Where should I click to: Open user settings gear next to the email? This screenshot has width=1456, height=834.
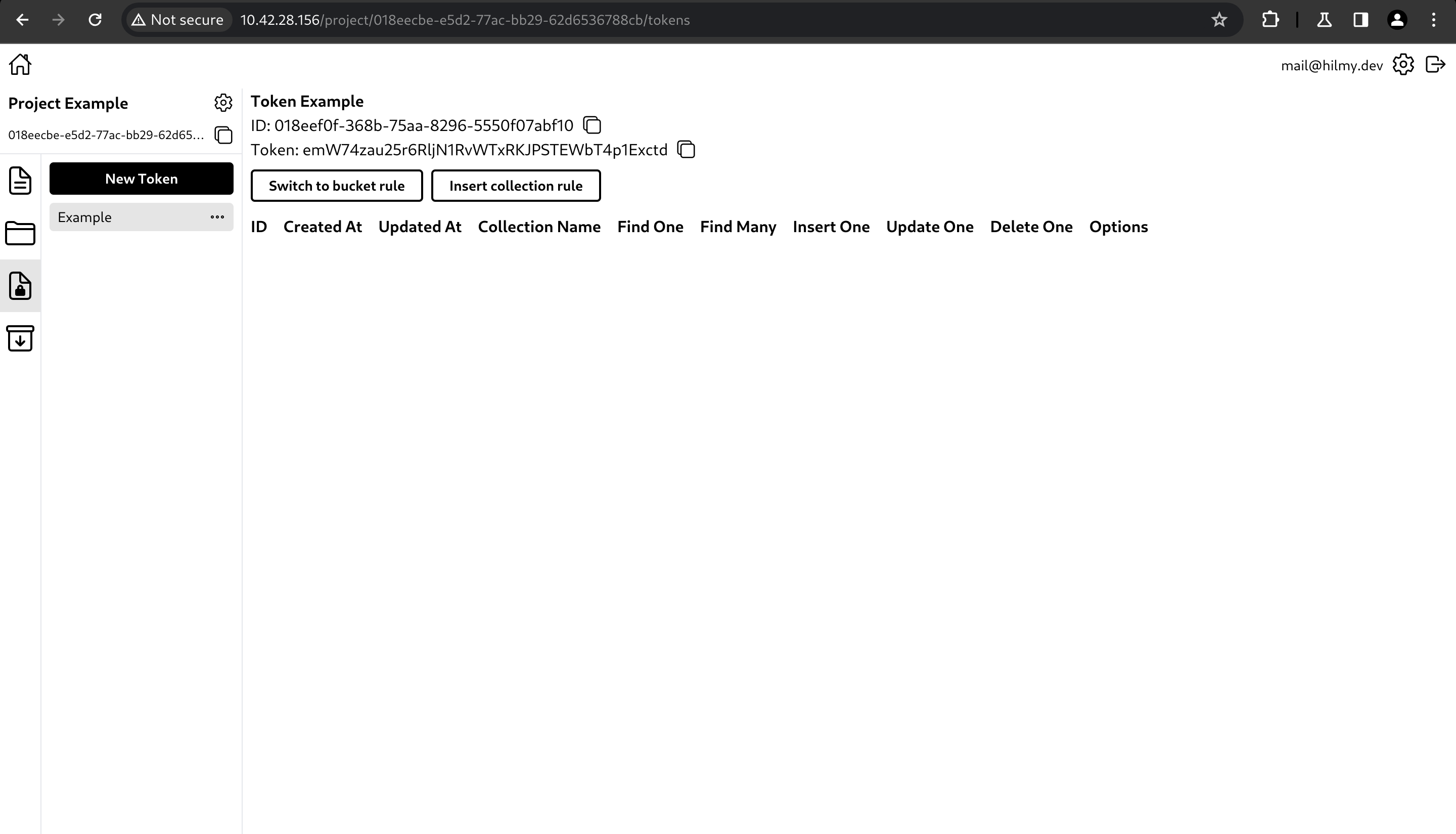click(x=1403, y=65)
